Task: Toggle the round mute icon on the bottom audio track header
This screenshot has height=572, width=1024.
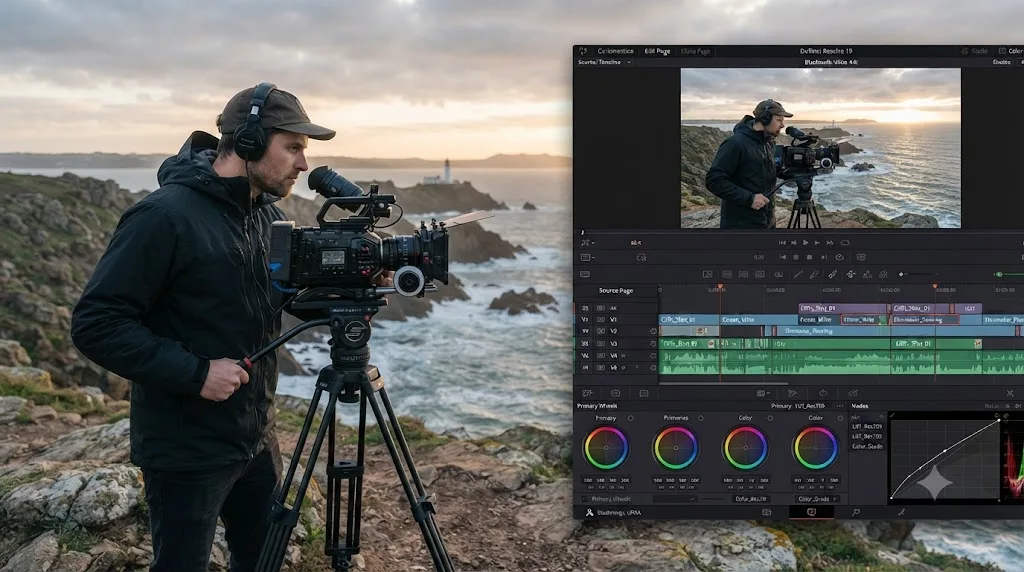Action: [x=652, y=368]
